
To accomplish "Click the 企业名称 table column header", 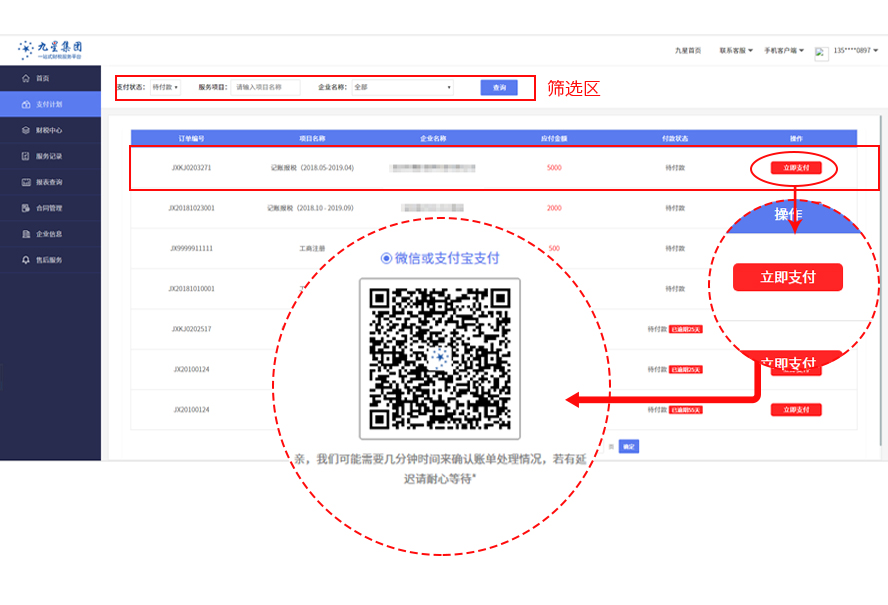I will point(433,138).
